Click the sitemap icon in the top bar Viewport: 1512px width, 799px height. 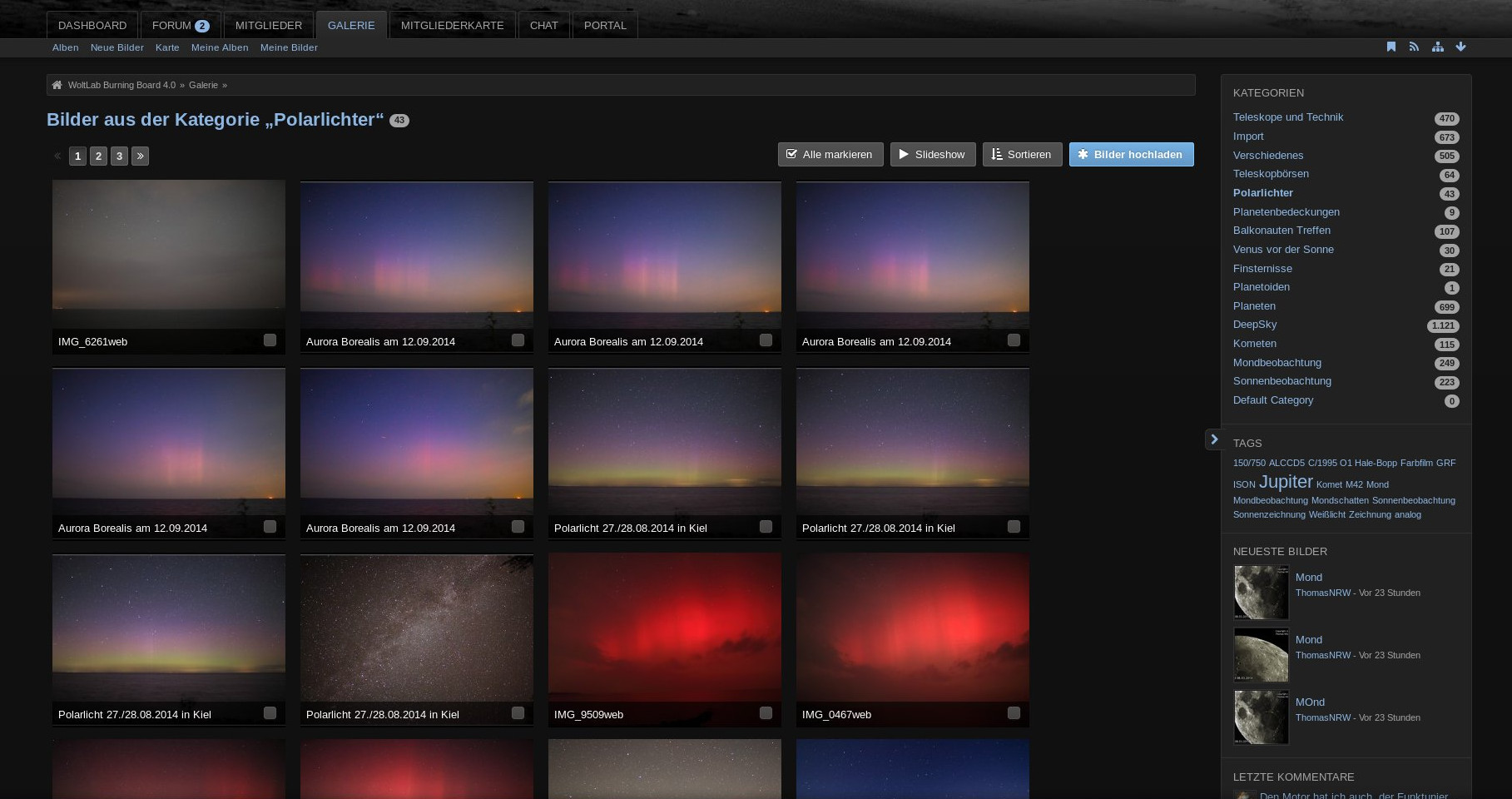click(1437, 47)
